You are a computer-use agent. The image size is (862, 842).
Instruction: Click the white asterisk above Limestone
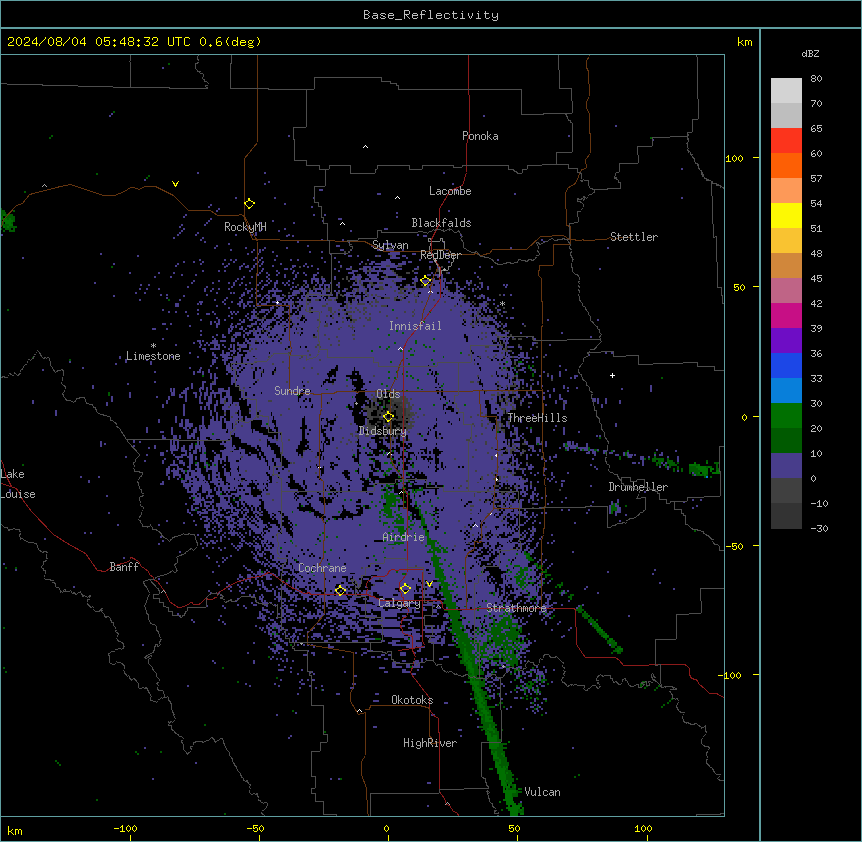(x=153, y=346)
